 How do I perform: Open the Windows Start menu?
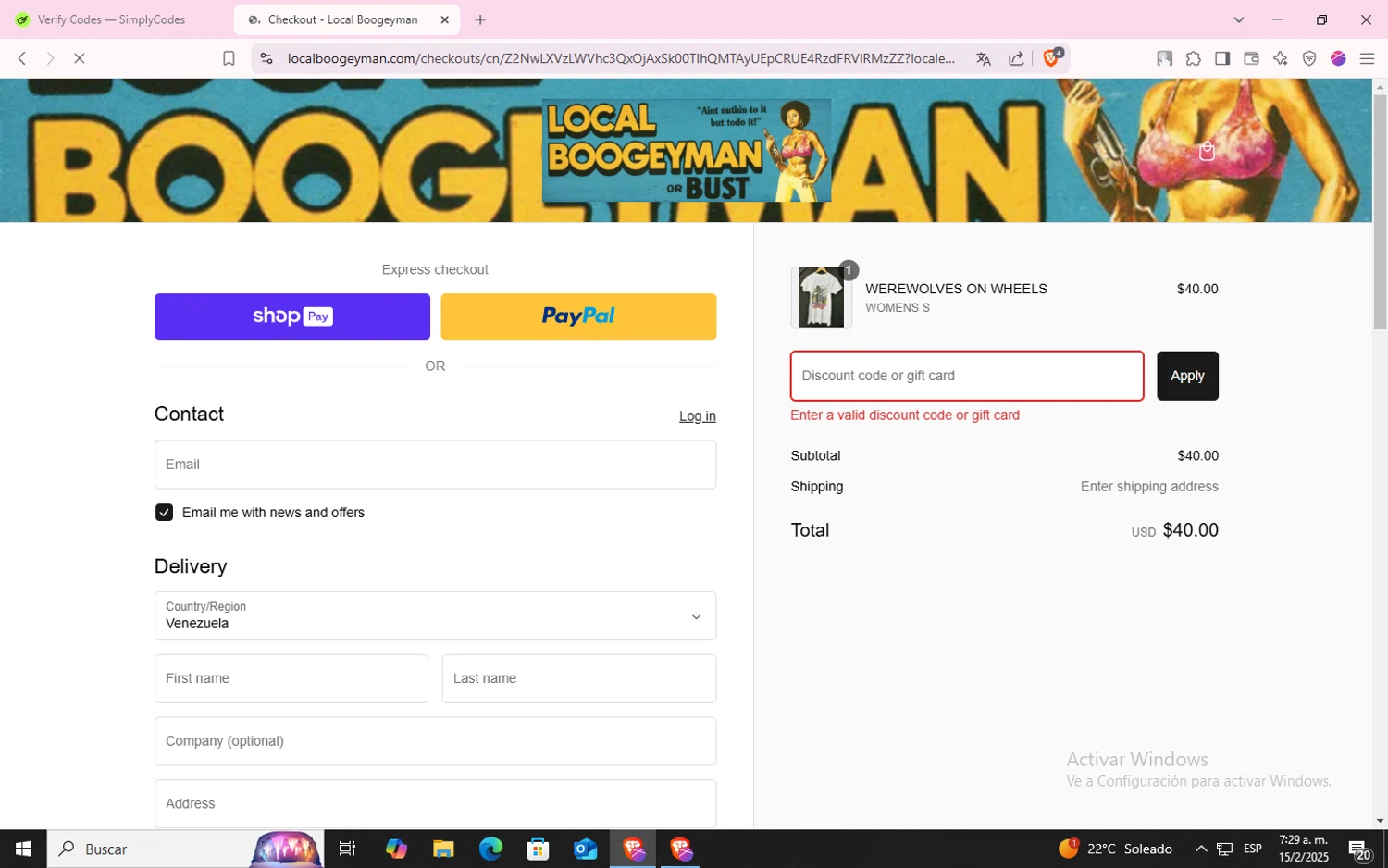click(23, 849)
